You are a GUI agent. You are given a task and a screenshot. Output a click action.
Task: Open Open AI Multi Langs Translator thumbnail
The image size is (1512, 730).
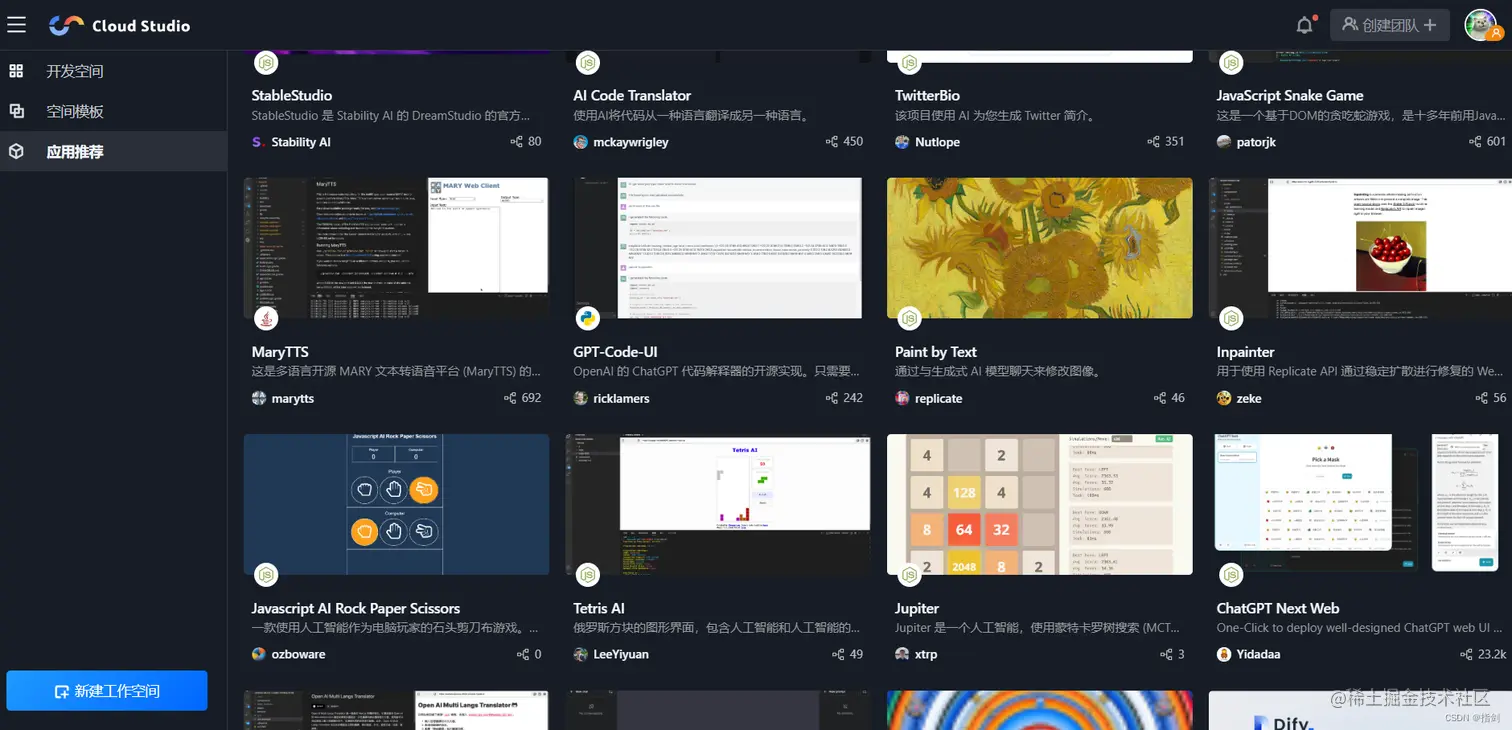[396, 710]
